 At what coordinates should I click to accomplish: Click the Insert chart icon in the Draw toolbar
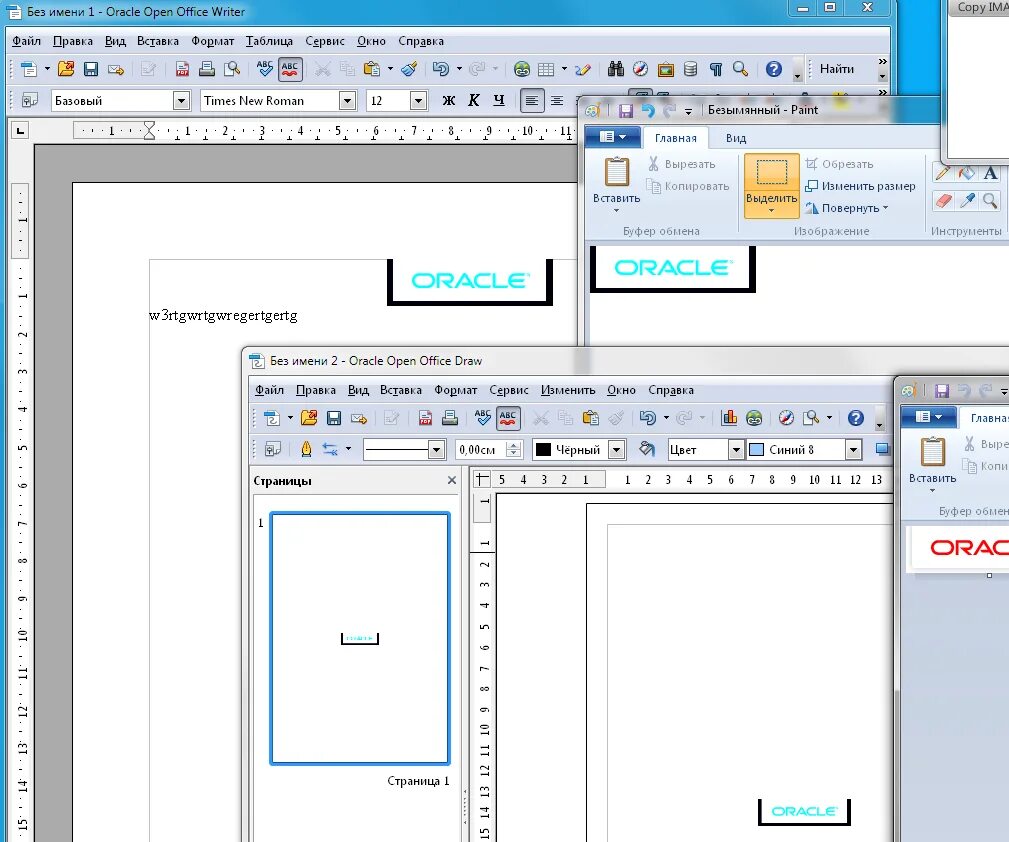(x=729, y=418)
